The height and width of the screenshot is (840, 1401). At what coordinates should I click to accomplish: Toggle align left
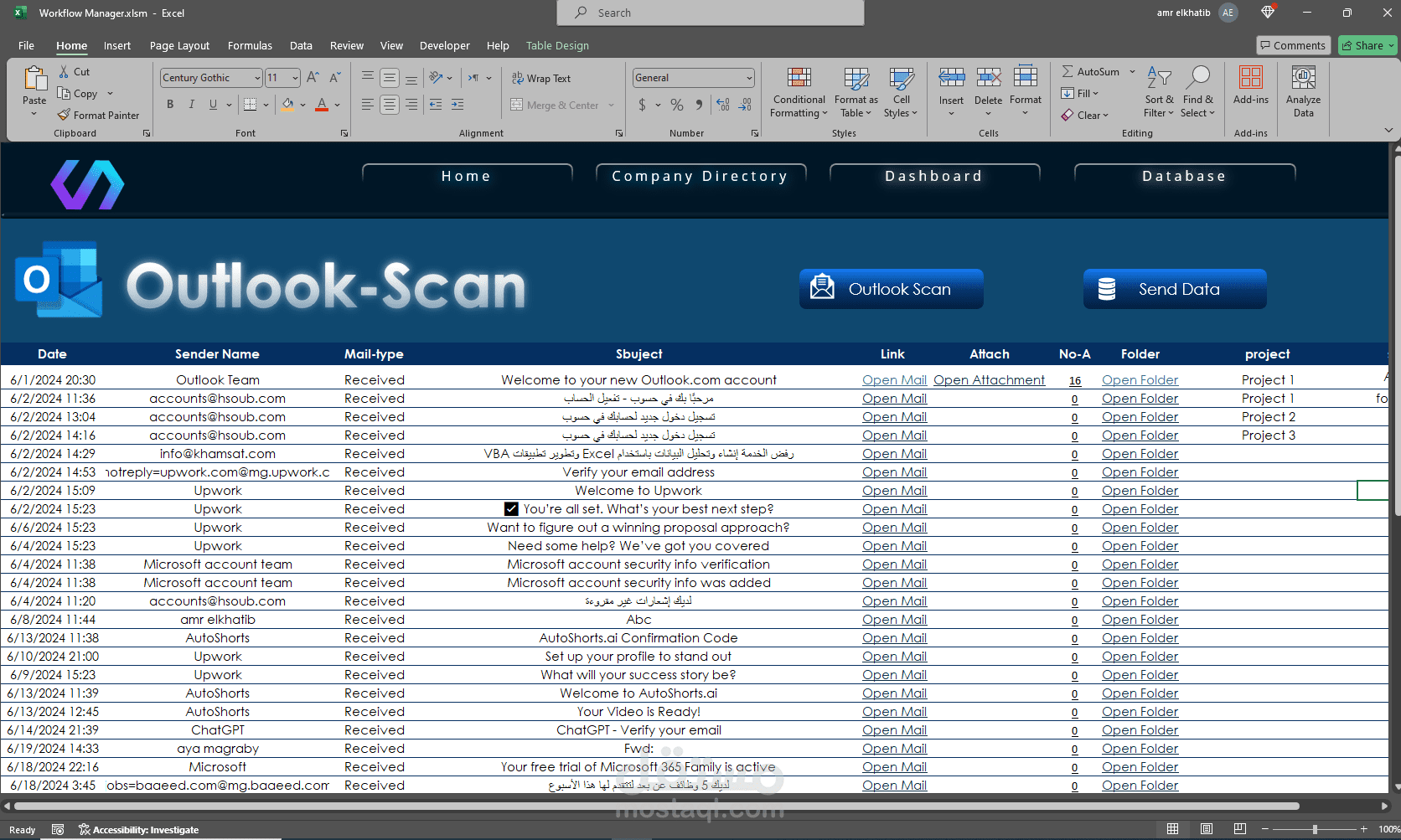[368, 105]
